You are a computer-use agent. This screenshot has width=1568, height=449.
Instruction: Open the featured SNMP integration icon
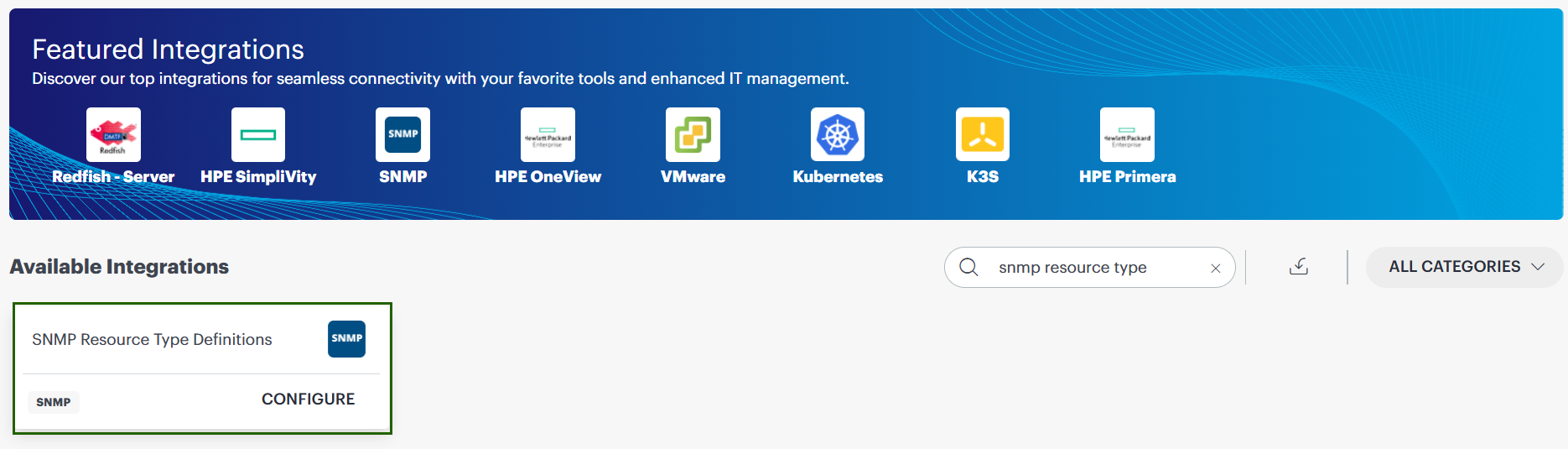pos(402,134)
